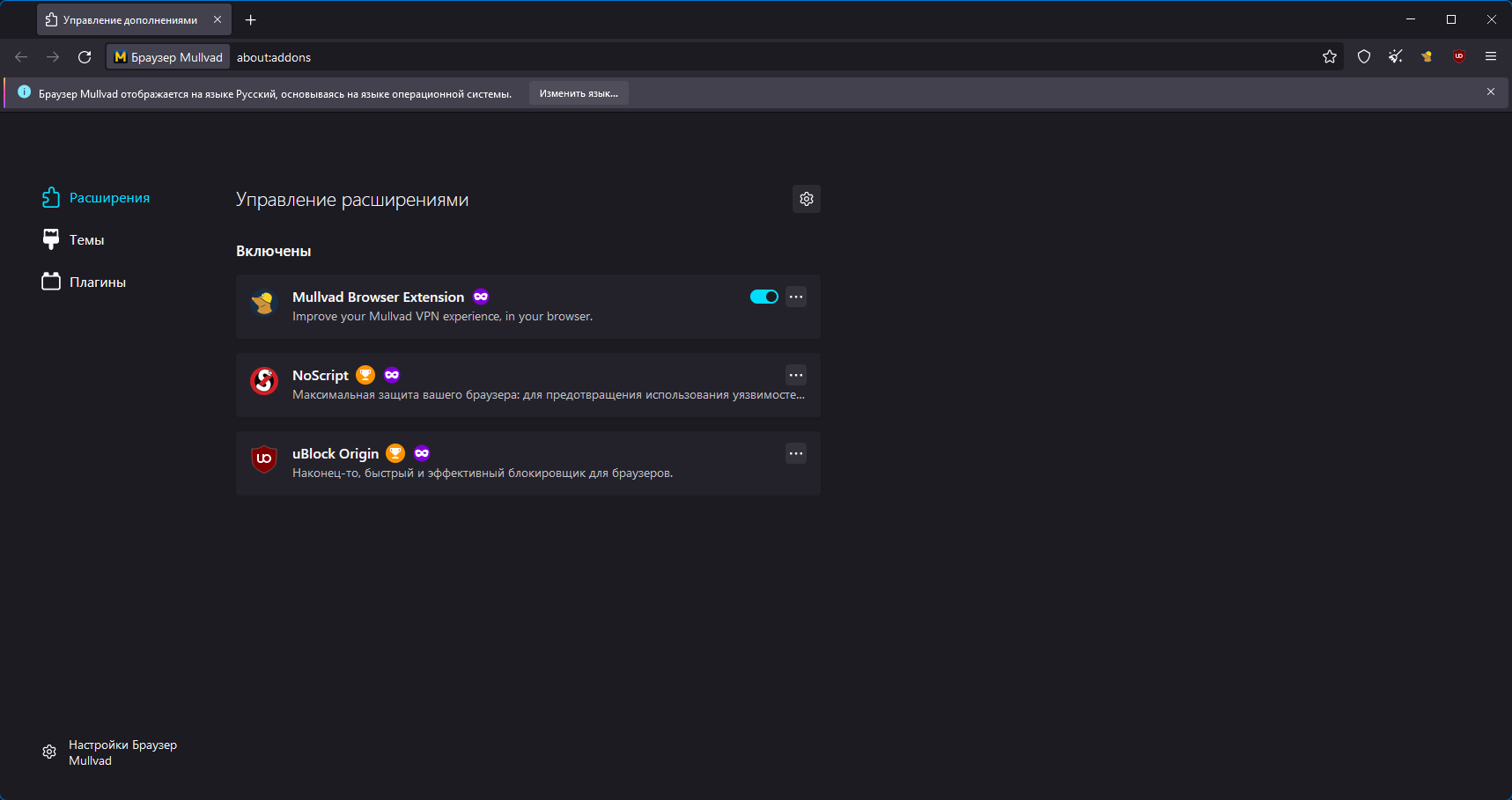Dismiss the language notification bar
Viewport: 1512px width, 800px height.
click(1491, 92)
